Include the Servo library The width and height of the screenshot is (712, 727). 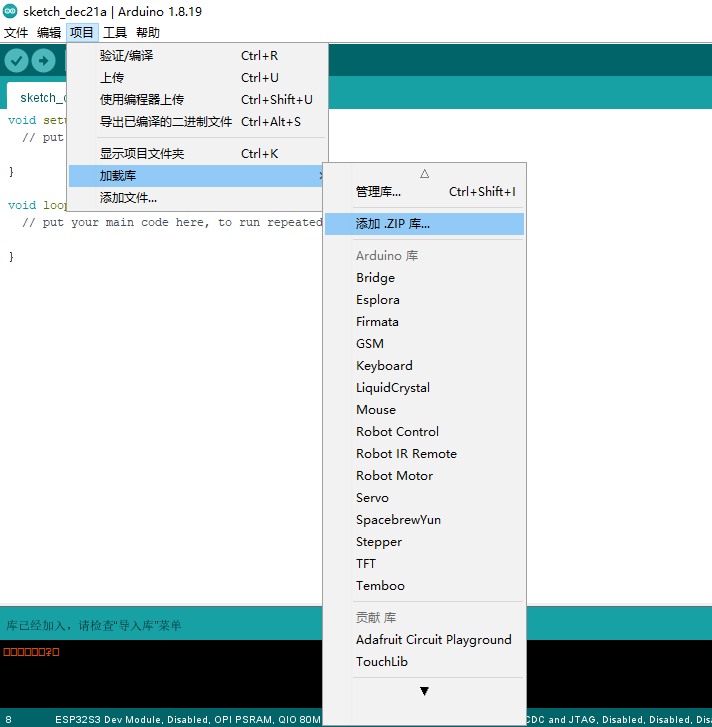pos(424,498)
